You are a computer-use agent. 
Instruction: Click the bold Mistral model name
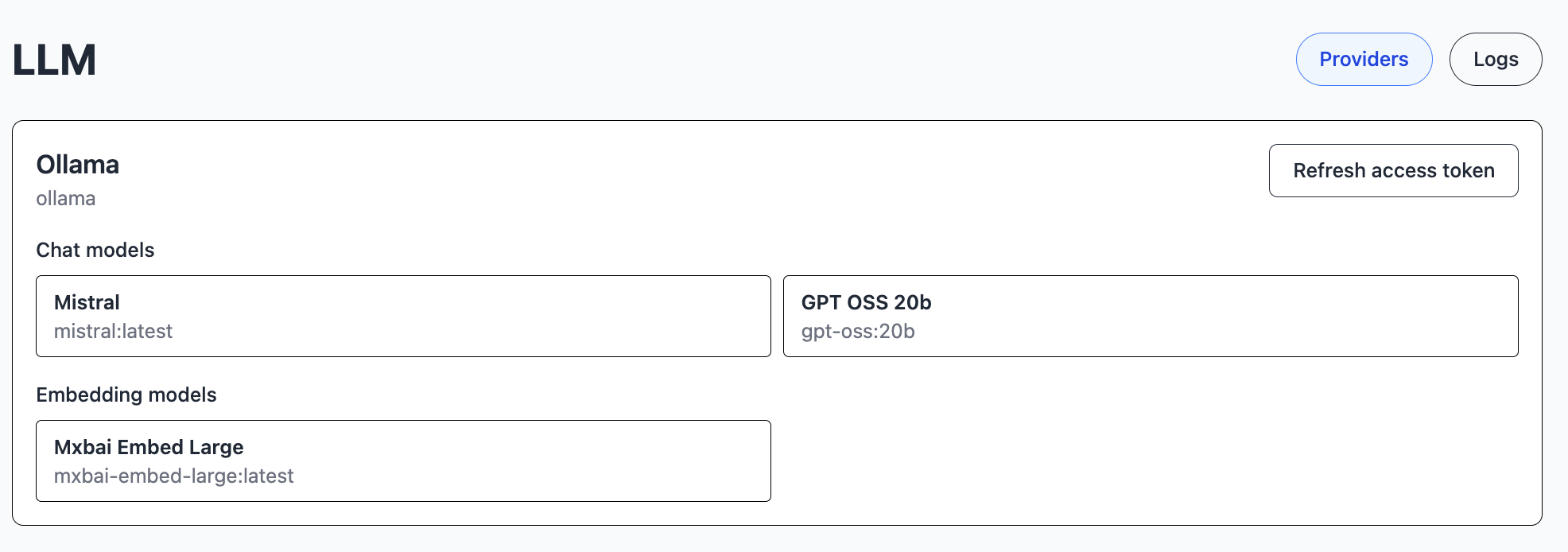pyautogui.click(x=87, y=303)
